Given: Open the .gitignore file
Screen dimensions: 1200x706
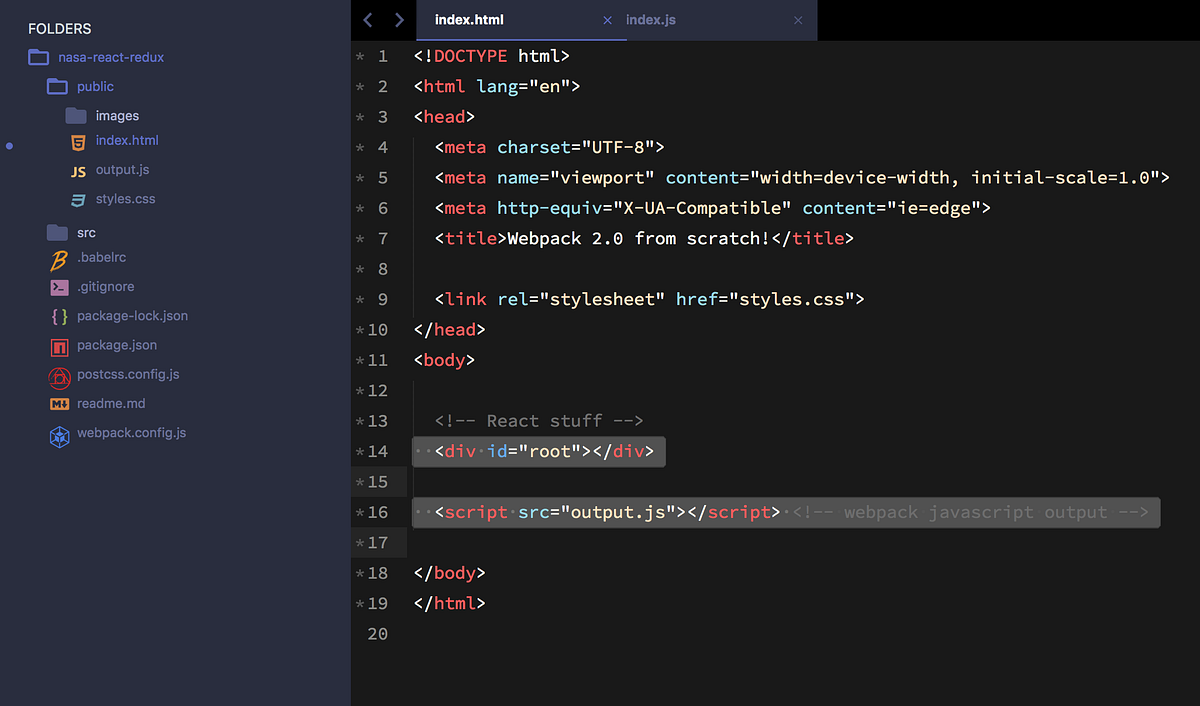Looking at the screenshot, I should tap(105, 287).
